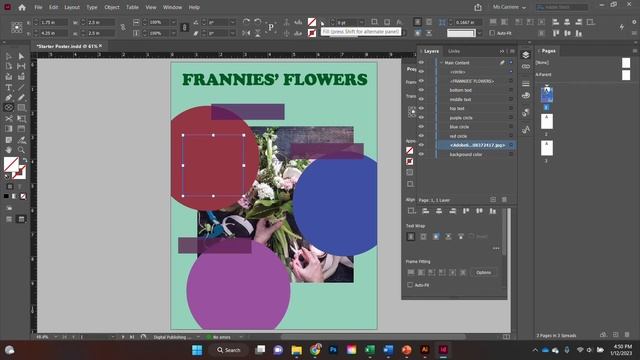Open the rotation angle dropdown
Image resolution: width=640 pixels, height=360 pixels.
[232, 22]
